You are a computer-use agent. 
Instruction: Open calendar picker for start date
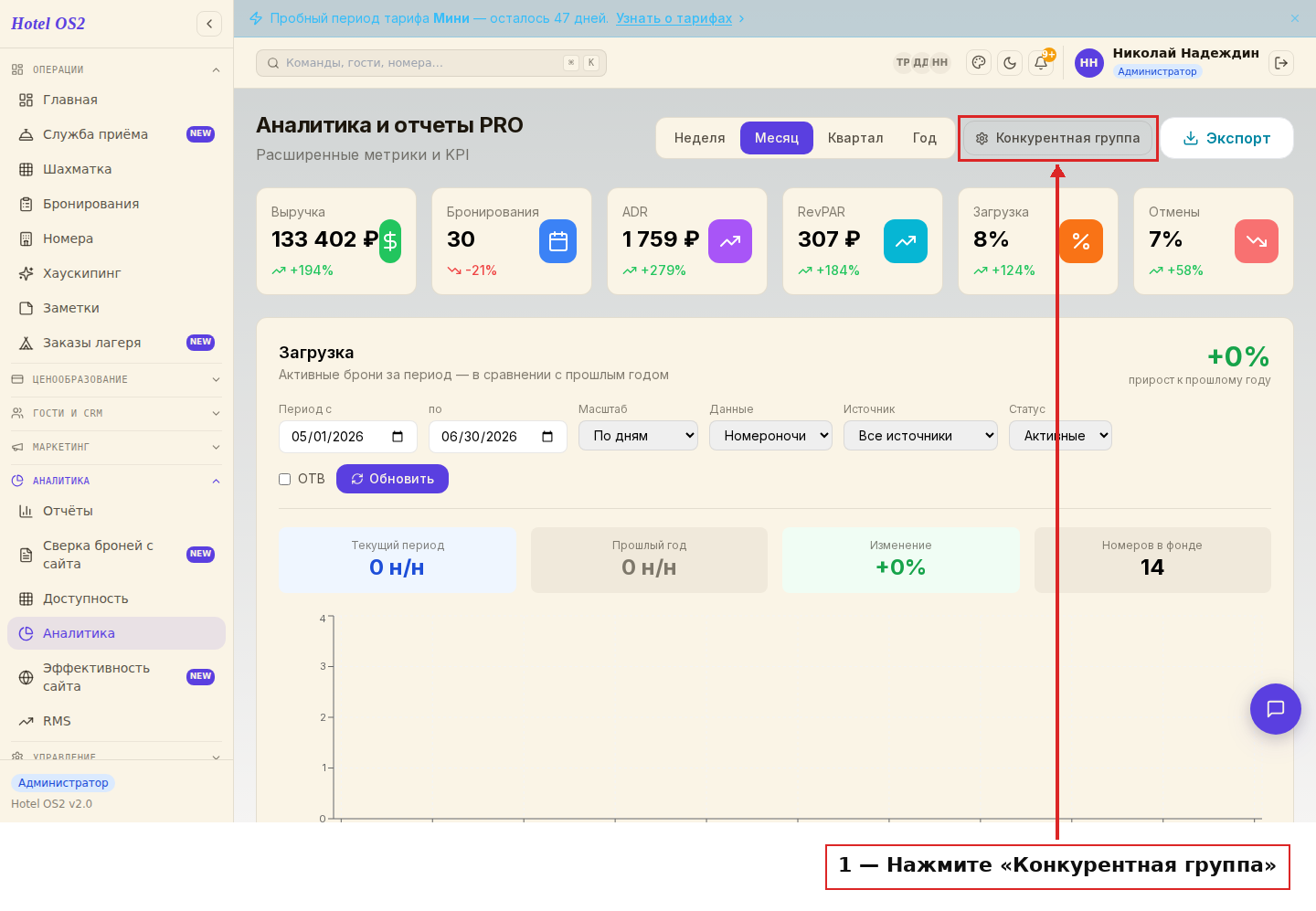point(398,437)
